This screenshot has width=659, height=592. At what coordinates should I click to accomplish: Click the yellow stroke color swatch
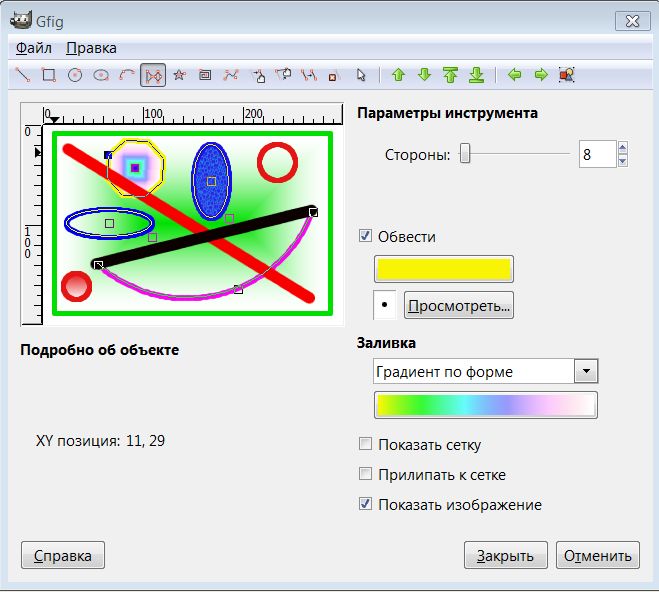click(443, 268)
